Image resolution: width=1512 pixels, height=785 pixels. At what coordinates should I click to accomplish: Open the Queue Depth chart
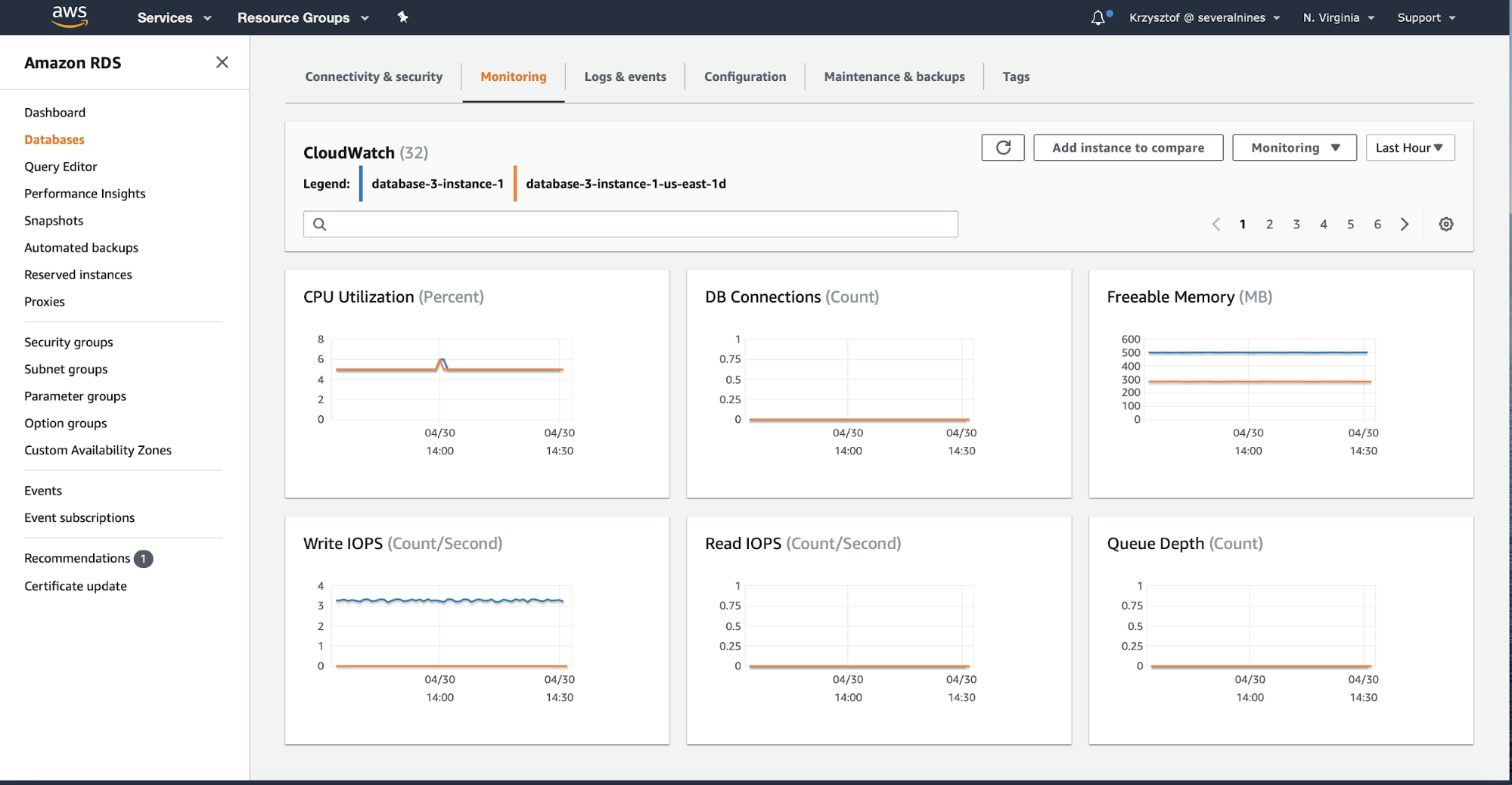click(1281, 630)
